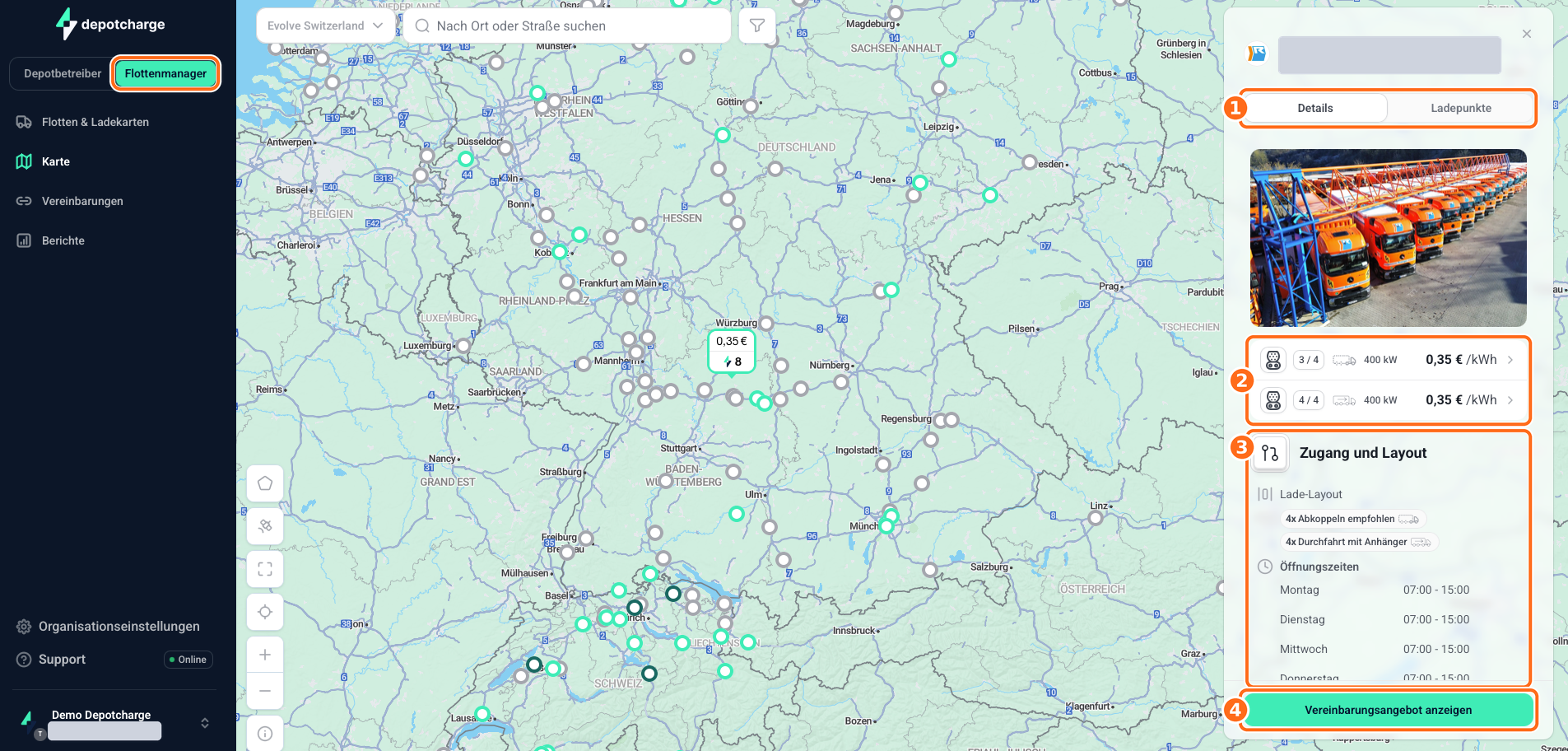Screen dimensions: 1568x751
Task: Click the Montag opening hours row
Action: (x=1375, y=590)
